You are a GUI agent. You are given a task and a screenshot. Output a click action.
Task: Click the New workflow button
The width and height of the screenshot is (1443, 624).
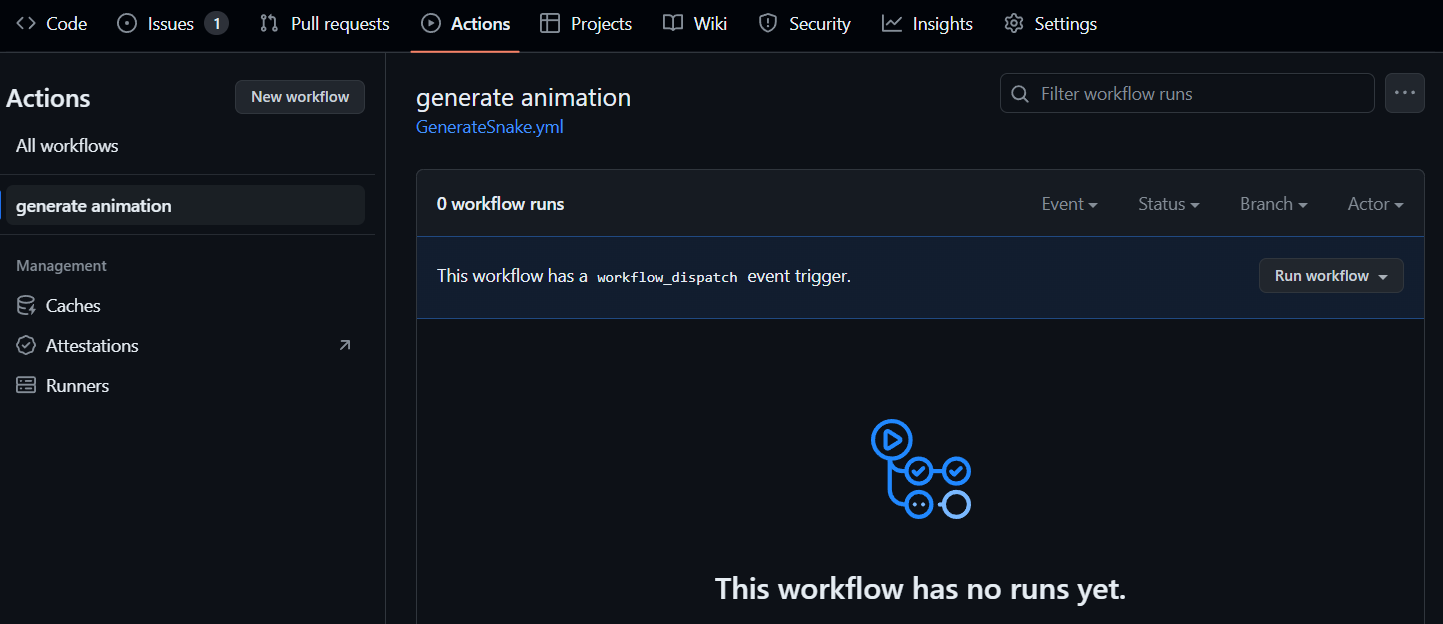coord(299,96)
